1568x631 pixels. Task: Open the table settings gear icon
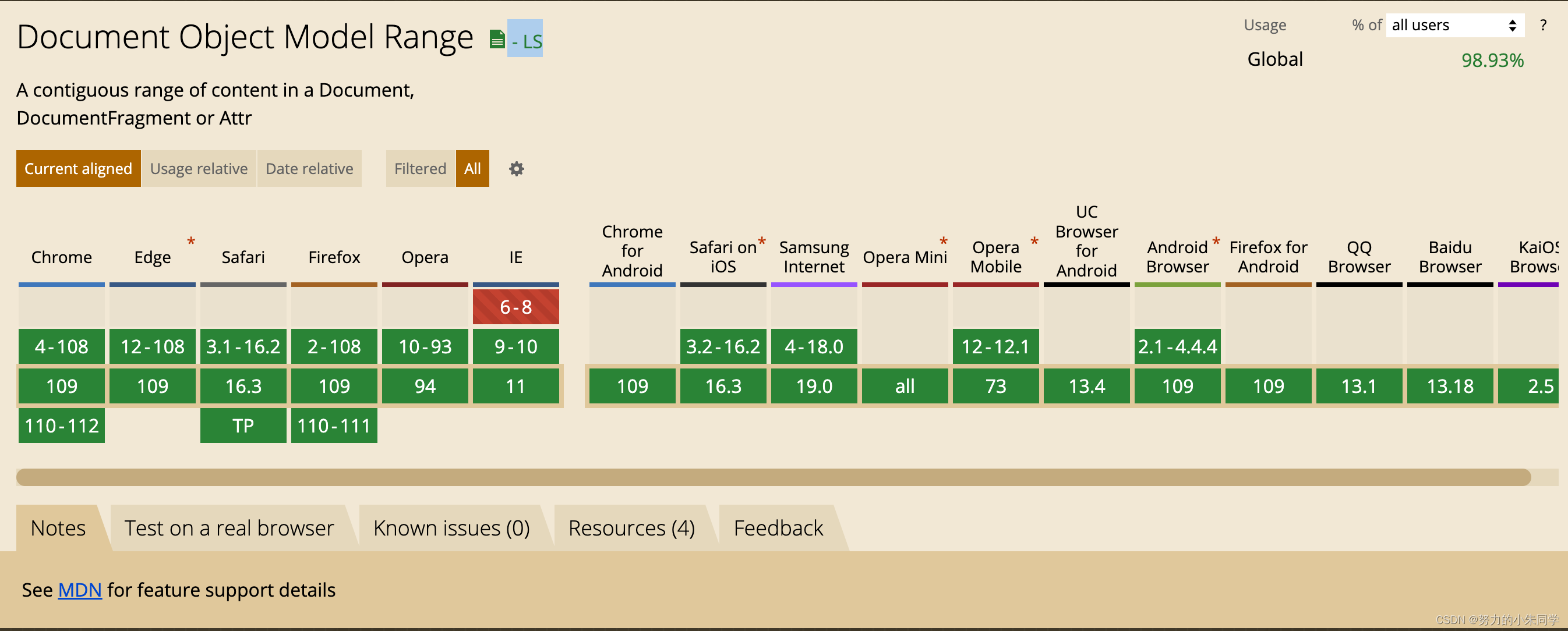click(x=515, y=169)
